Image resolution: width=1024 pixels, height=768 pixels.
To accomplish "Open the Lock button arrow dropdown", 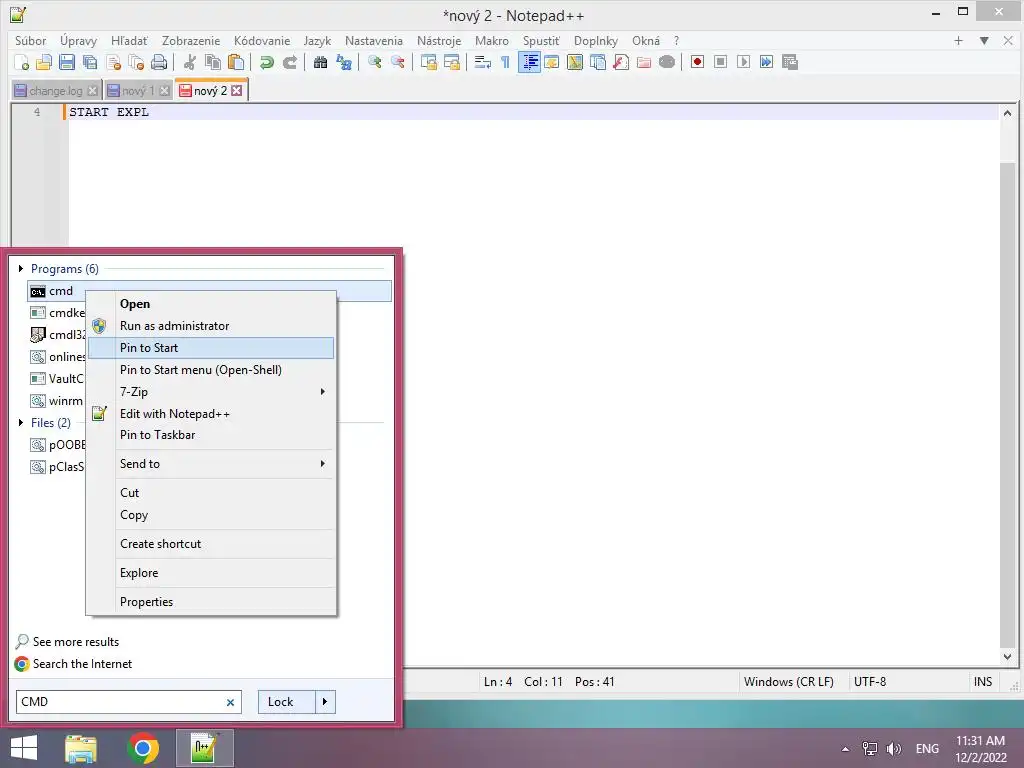I will (x=325, y=702).
